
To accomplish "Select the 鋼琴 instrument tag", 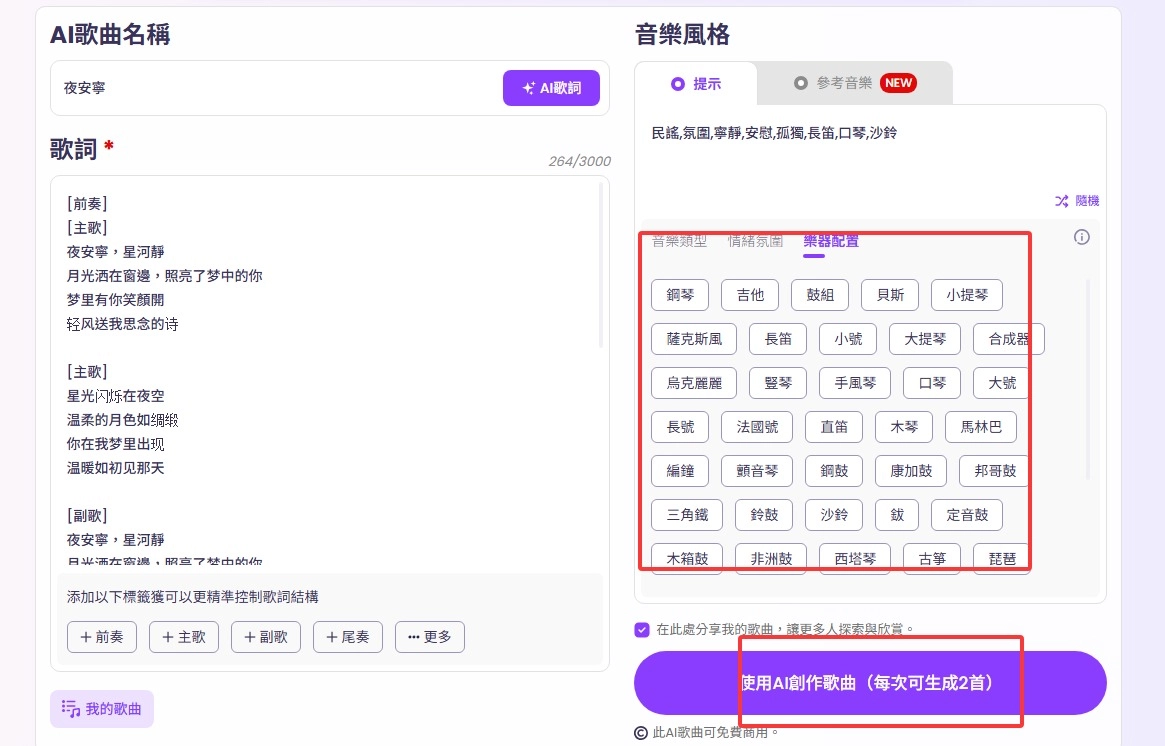I will (680, 295).
